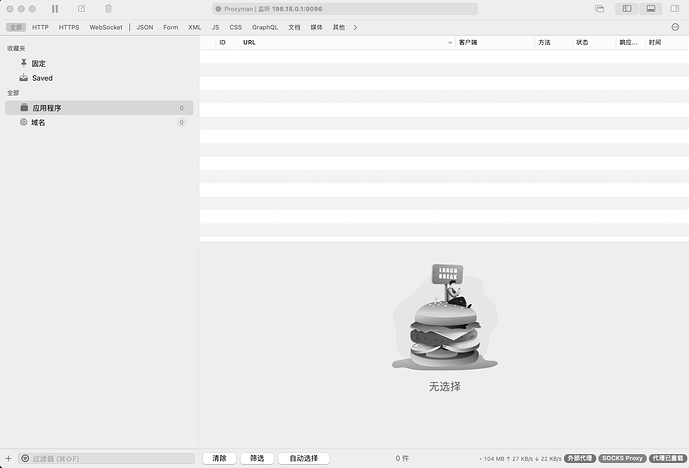
Task: Select the WebSocket filter tab
Action: click(106, 27)
